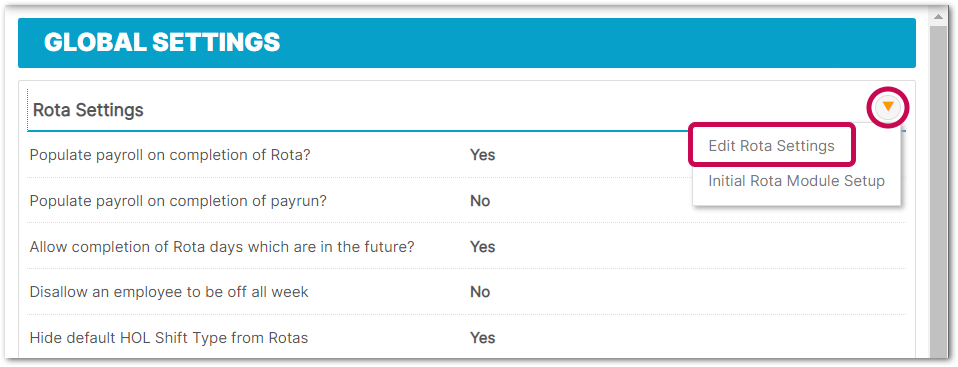
Task: Select 'Populate payroll on completion of payrun?' label
Action: [x=178, y=201]
